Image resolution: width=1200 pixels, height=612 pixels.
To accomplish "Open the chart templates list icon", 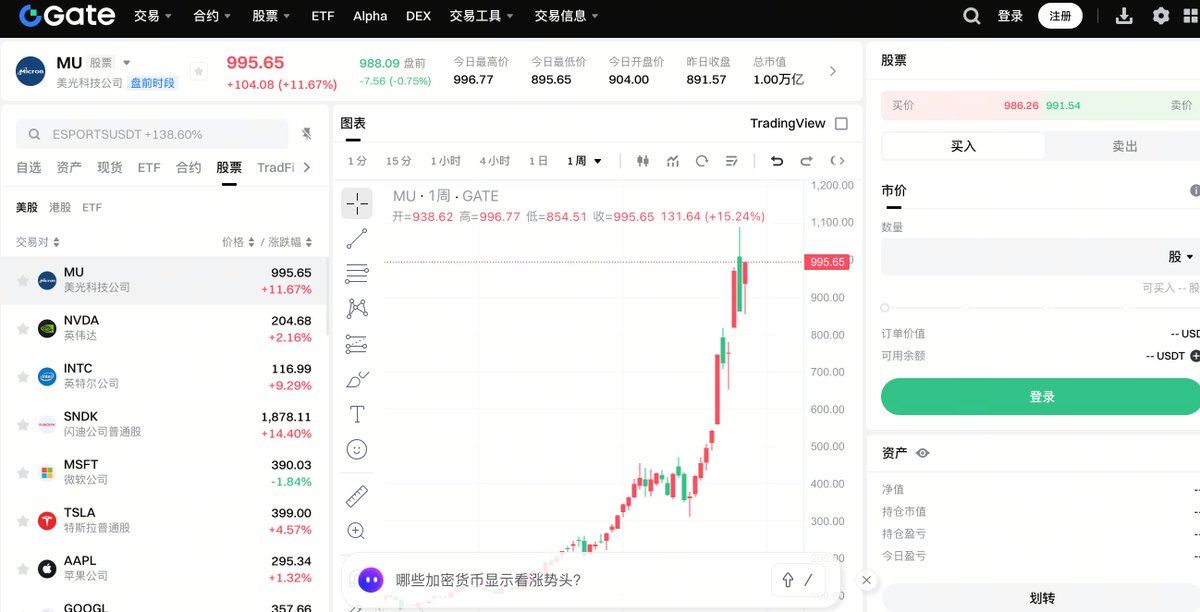I will click(x=731, y=161).
